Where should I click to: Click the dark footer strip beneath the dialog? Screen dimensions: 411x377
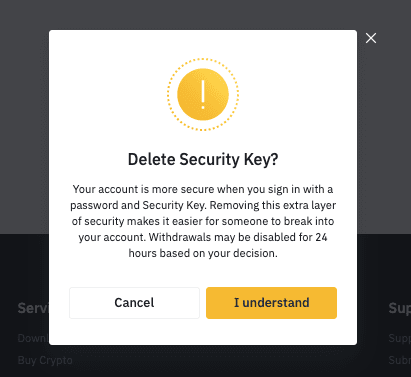tap(205, 362)
